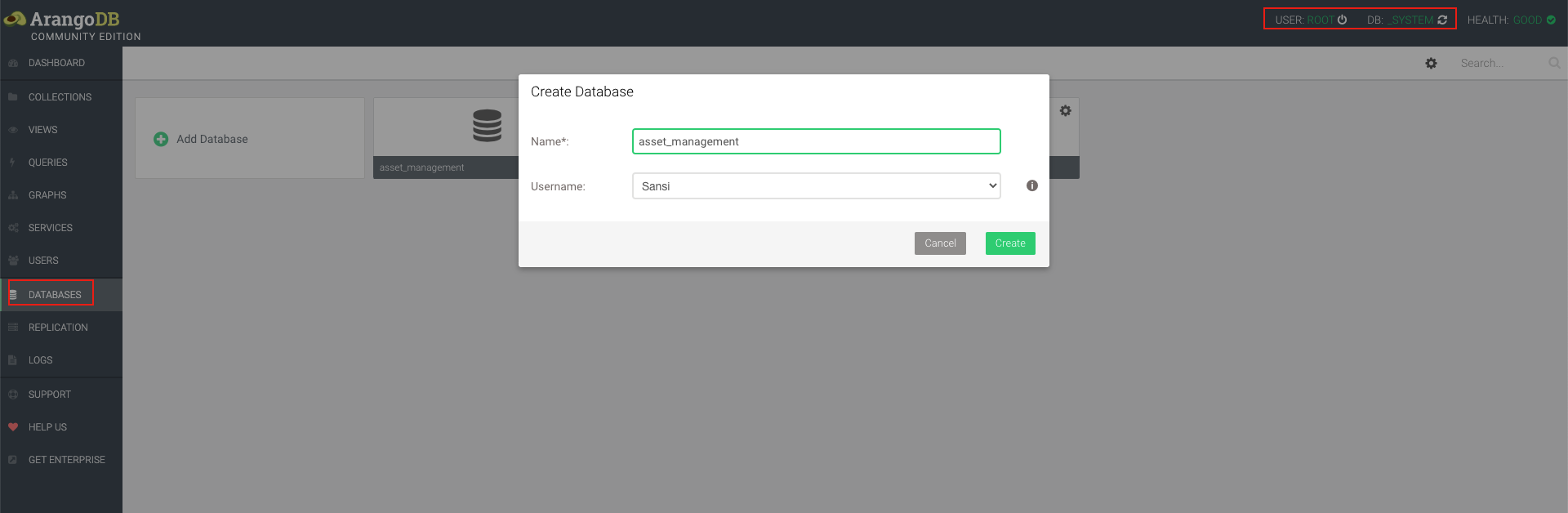The height and width of the screenshot is (513, 1568).
Task: Click the Views eye icon
Action: pos(13,130)
